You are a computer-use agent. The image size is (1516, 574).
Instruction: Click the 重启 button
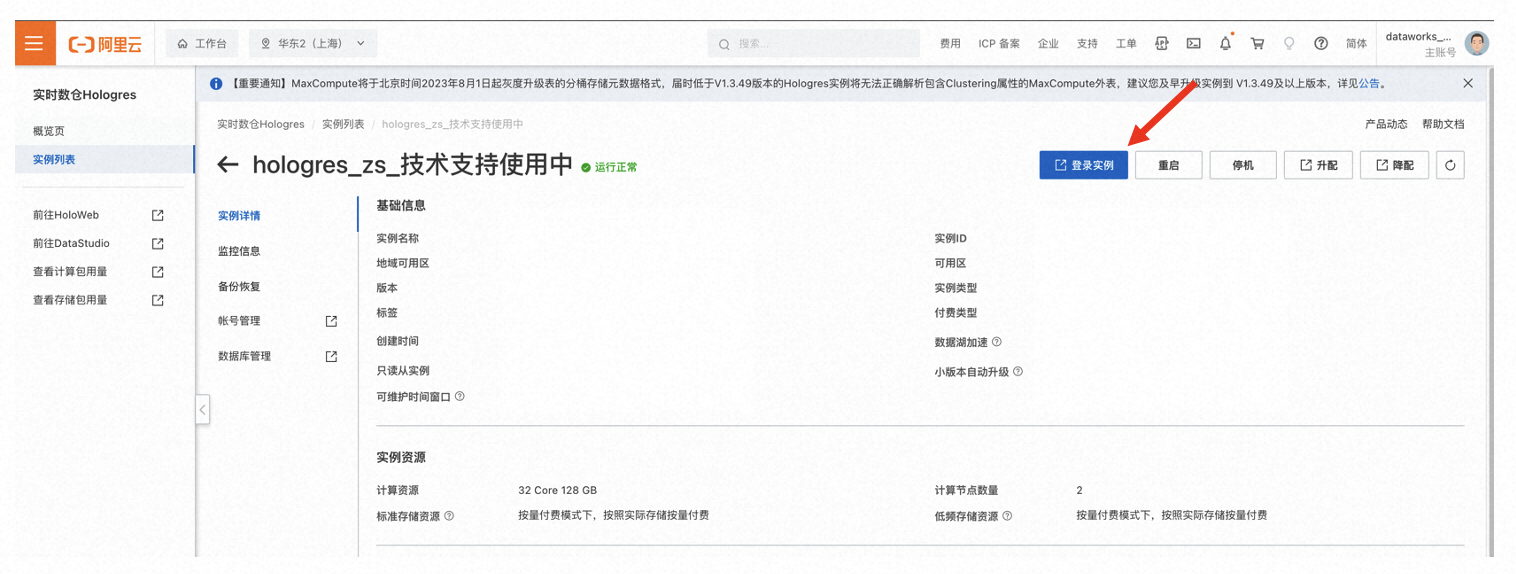[1169, 165]
